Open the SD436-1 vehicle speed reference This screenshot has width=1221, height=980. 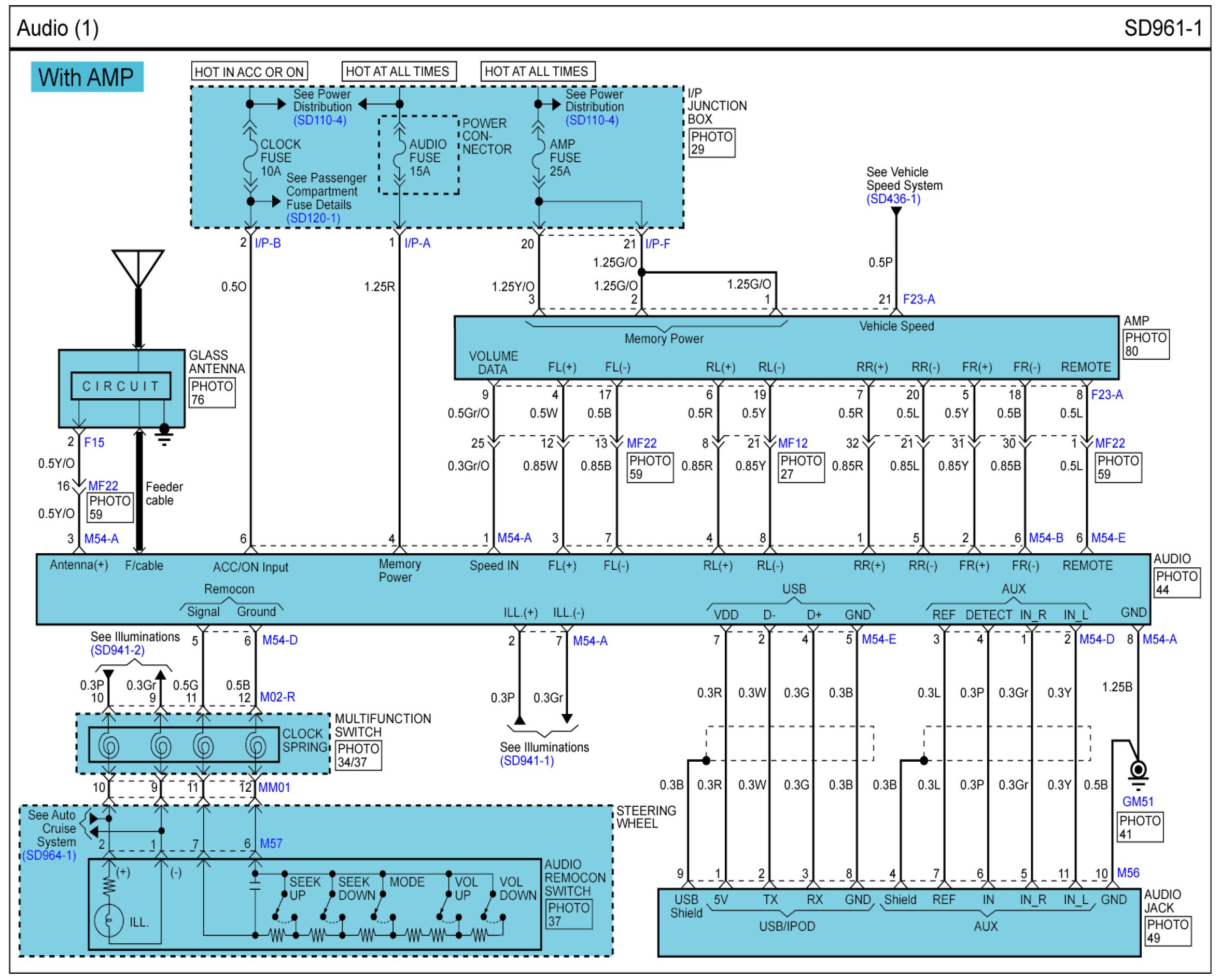click(893, 200)
